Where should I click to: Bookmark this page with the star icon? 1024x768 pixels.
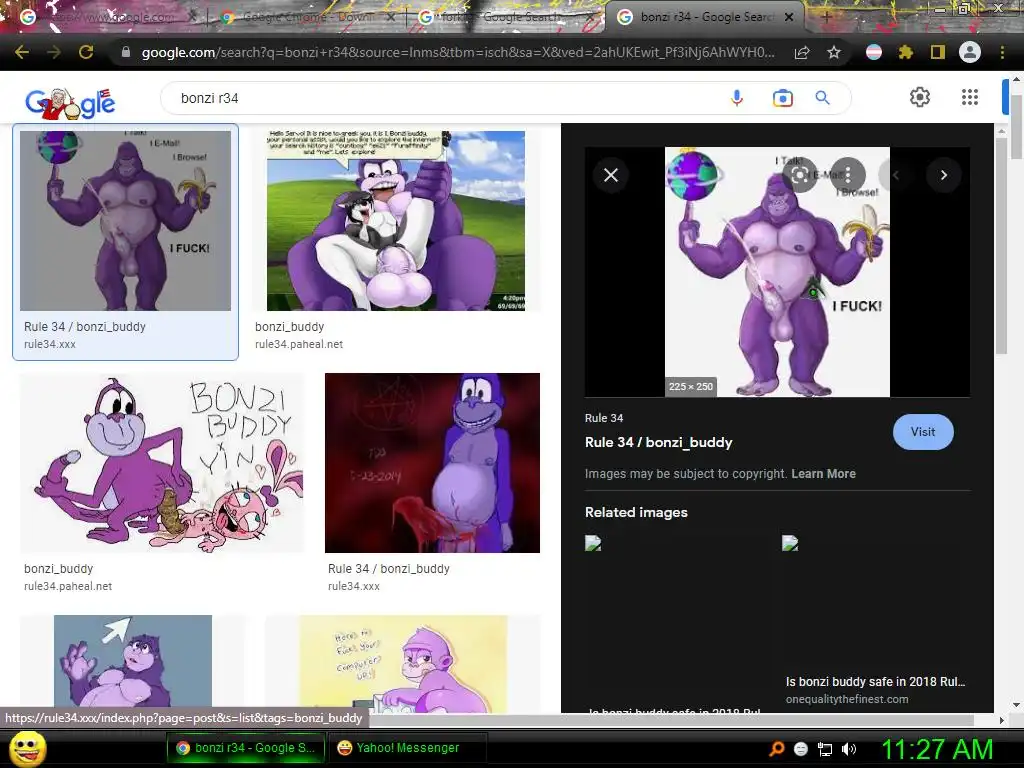834,52
